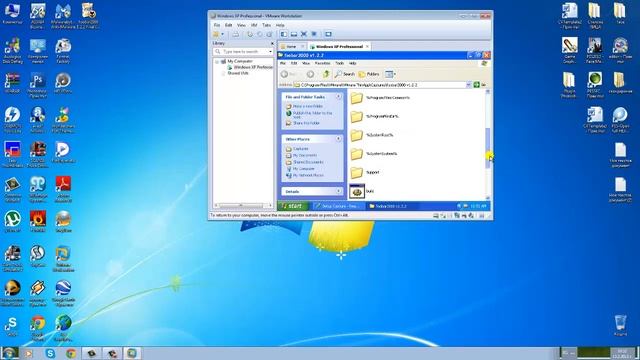Close the Library panel

[272, 43]
